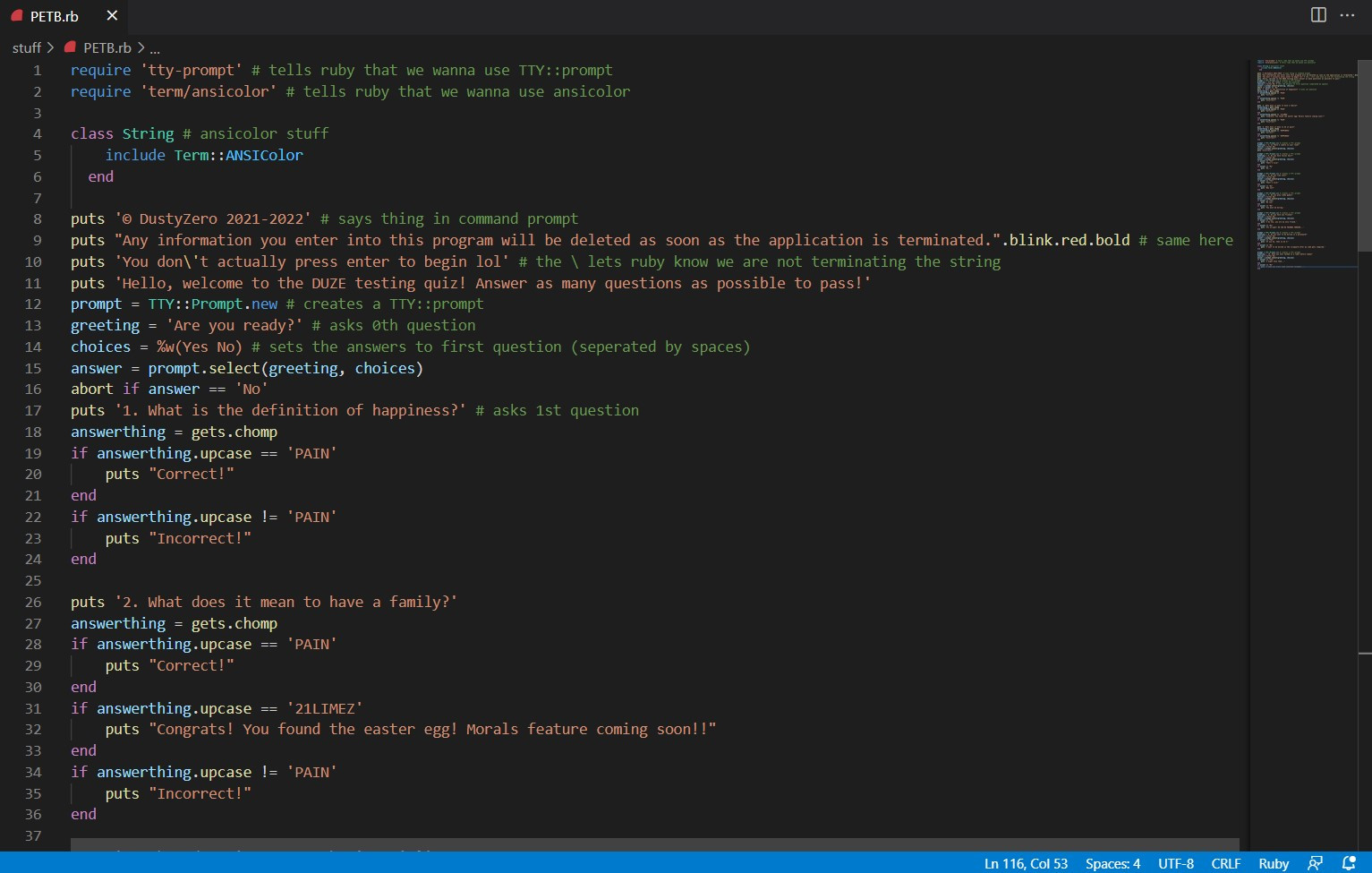Change the Ruby language mode
The width and height of the screenshot is (1372, 873).
(x=1273, y=863)
